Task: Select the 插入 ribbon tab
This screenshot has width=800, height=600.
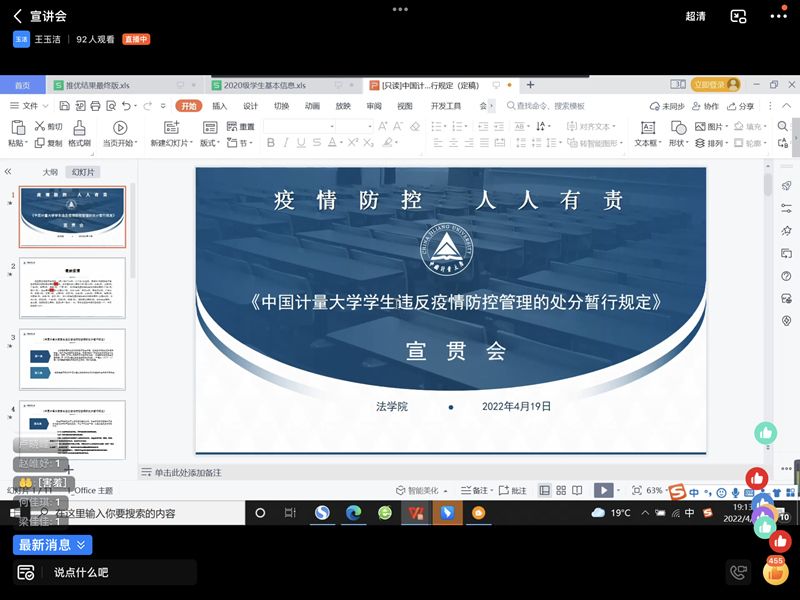Action: pyautogui.click(x=219, y=106)
